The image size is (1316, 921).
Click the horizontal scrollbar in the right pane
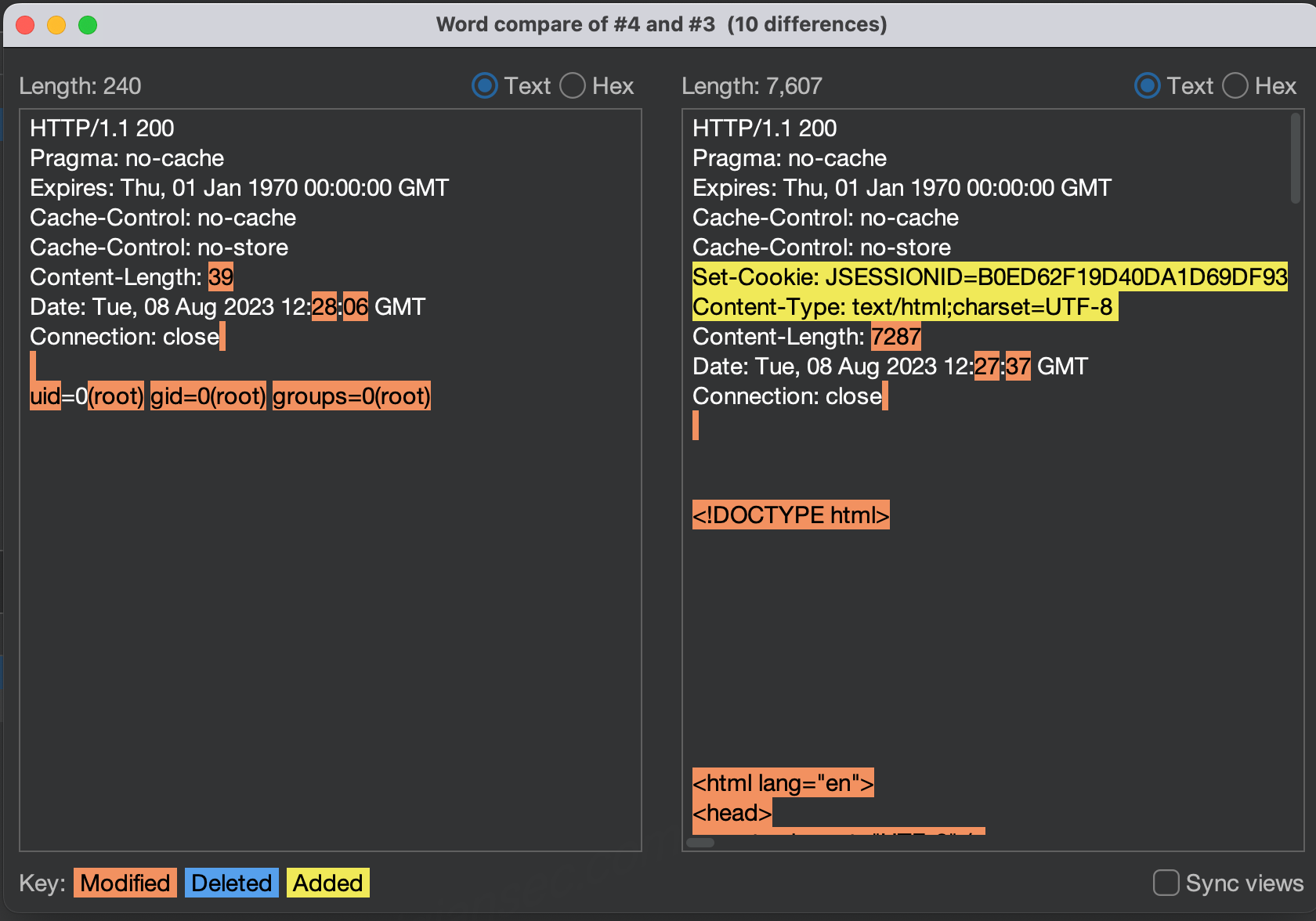pos(700,843)
